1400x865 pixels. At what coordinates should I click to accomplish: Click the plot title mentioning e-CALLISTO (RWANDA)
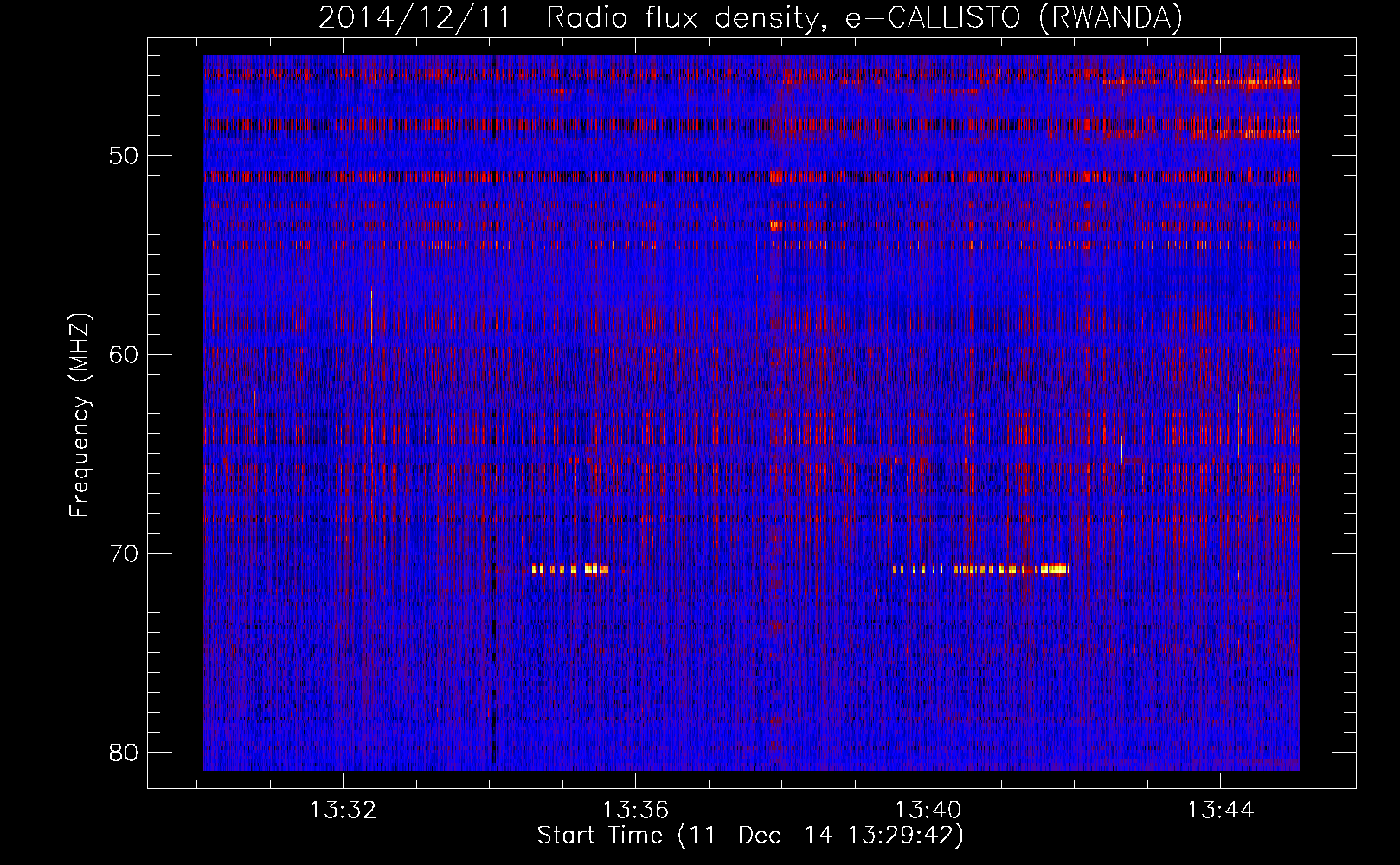pos(750,17)
